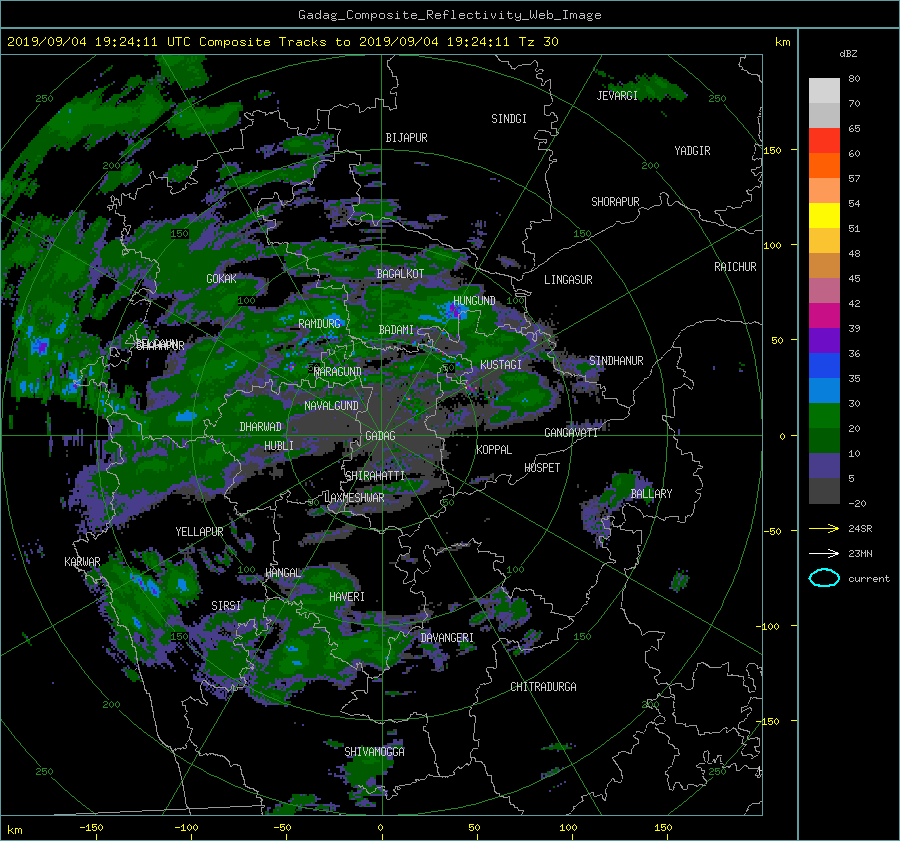Click the '100' tick on the right axis
The width and height of the screenshot is (900, 841).
pyautogui.click(x=772, y=245)
